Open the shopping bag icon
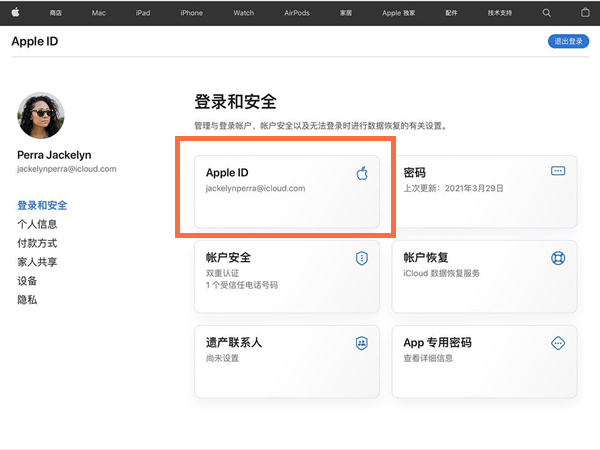The width and height of the screenshot is (600, 450). (585, 13)
